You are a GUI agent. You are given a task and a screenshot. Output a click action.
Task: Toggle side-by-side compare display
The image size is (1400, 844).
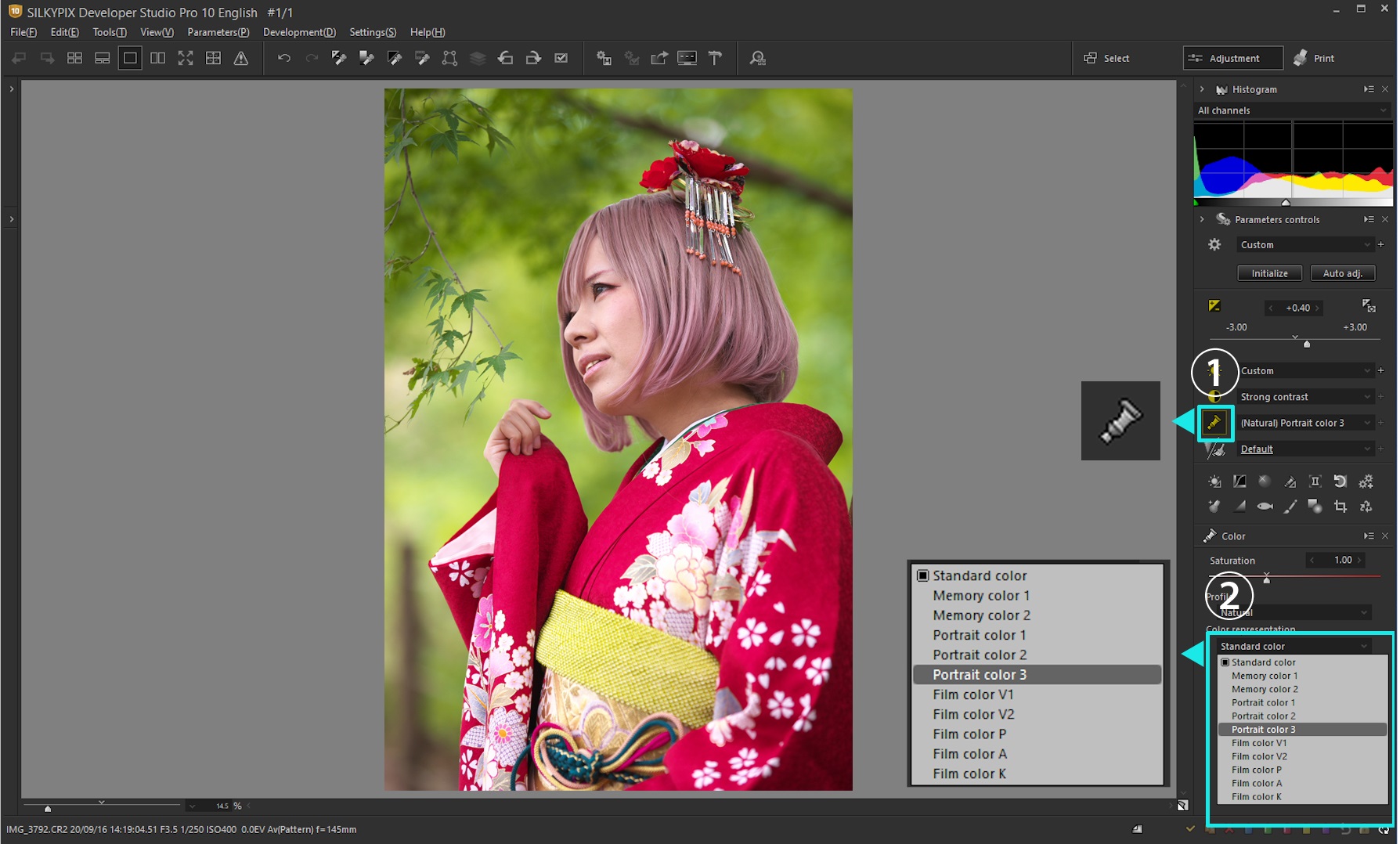[157, 58]
